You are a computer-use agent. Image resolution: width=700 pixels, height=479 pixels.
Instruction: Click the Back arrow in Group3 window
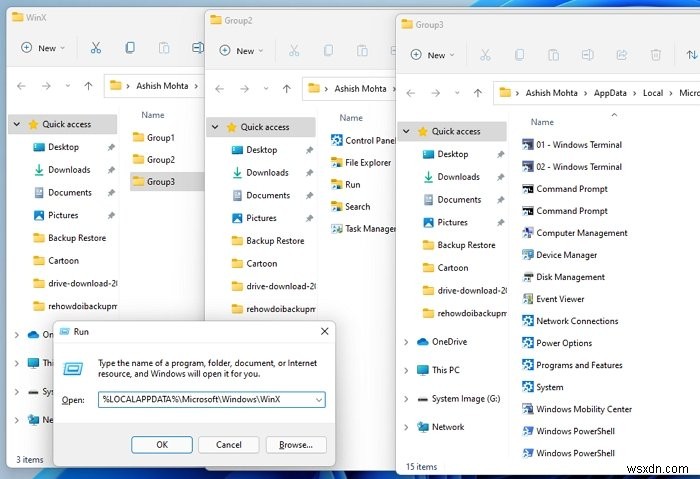411,93
